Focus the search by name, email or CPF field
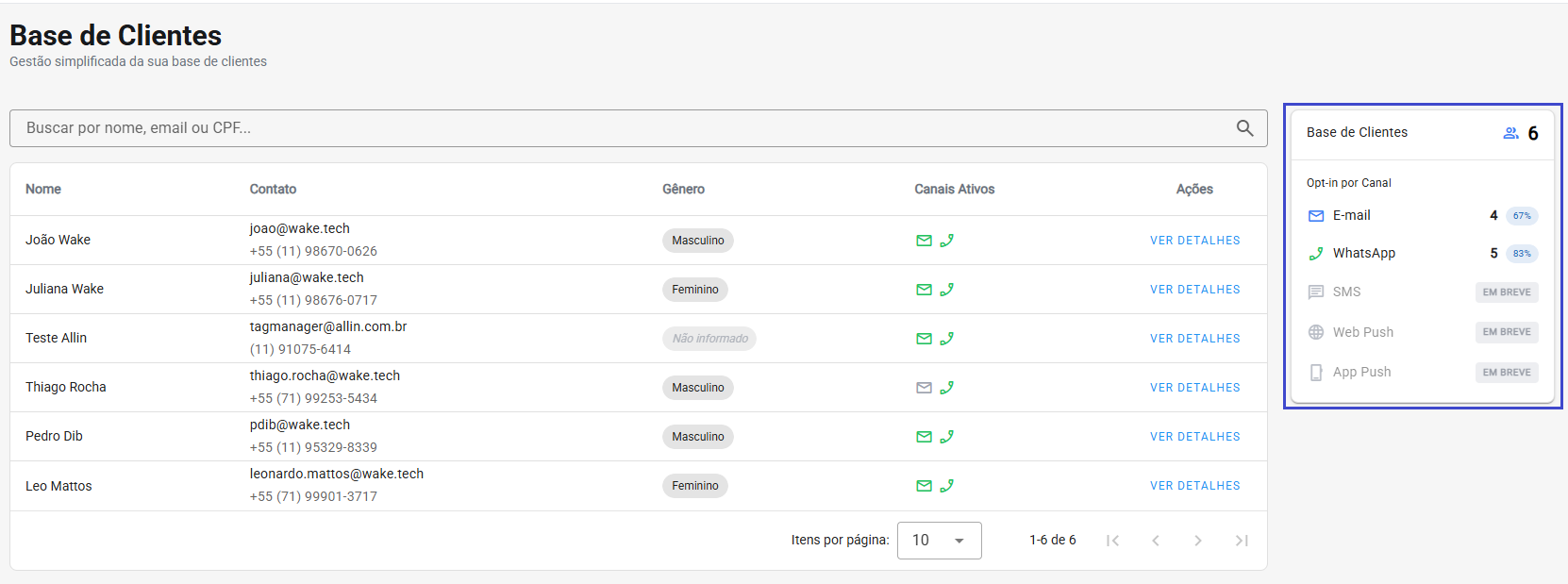 pyautogui.click(x=623, y=128)
